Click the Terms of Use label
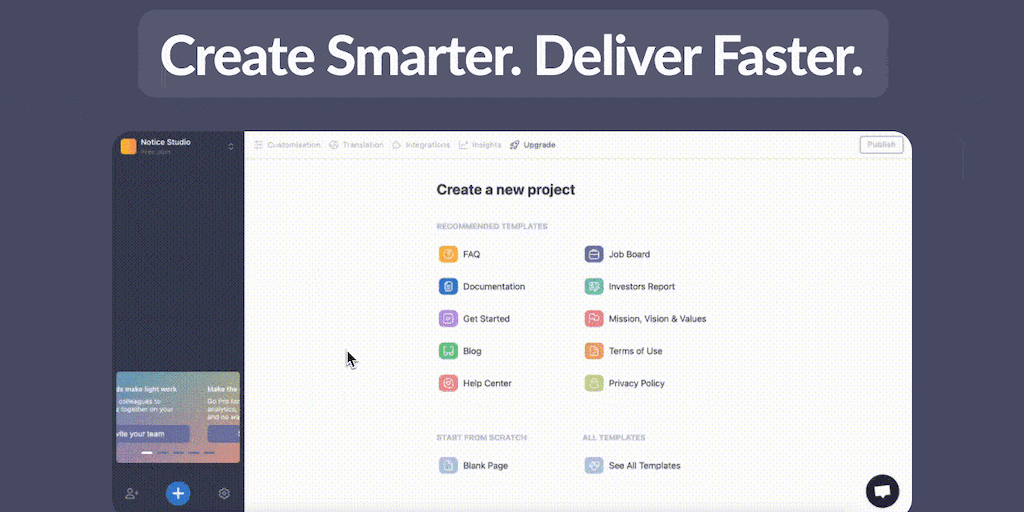Screen dimensions: 1024x512 (x=635, y=351)
